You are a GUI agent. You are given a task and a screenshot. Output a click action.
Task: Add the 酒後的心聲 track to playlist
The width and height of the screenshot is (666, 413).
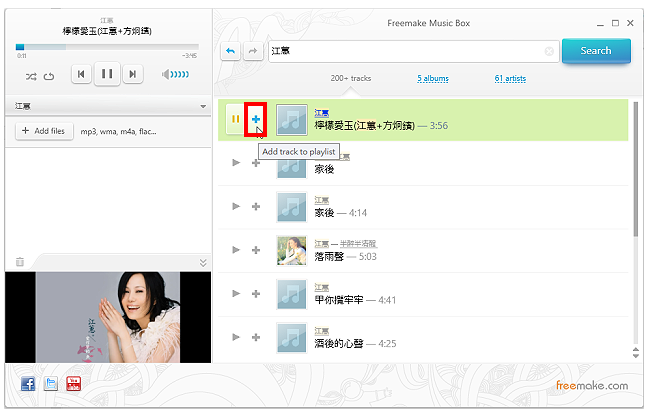tap(256, 337)
